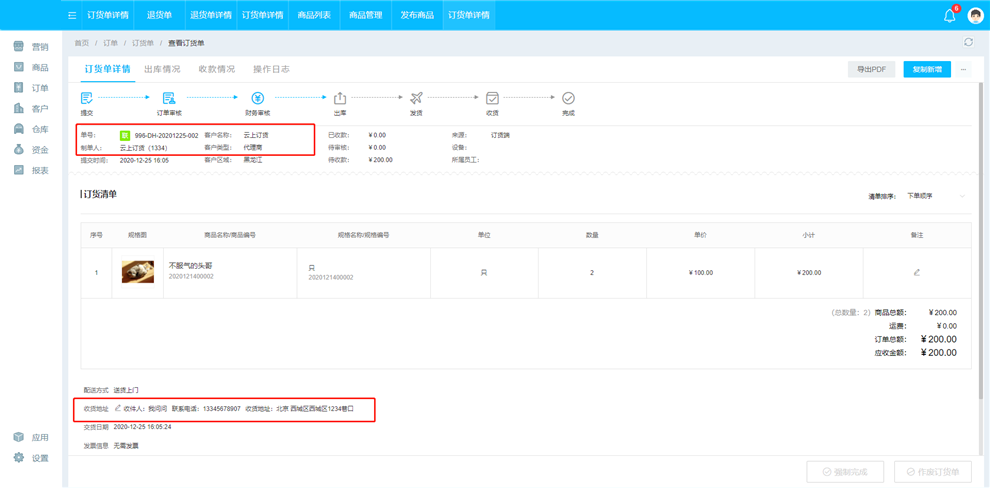Open the 设置 settings sidebar item
990x488 pixels.
point(31,458)
